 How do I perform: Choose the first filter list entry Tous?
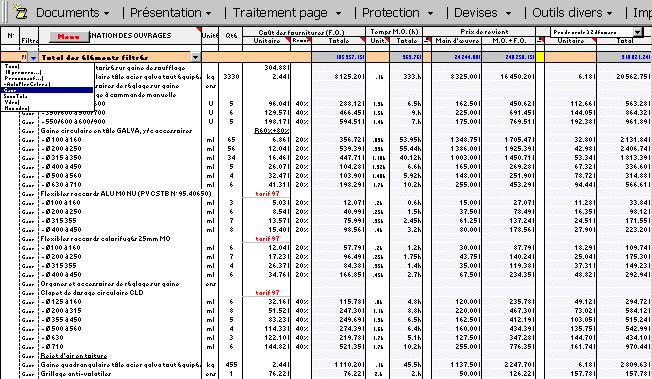pyautogui.click(x=47, y=66)
